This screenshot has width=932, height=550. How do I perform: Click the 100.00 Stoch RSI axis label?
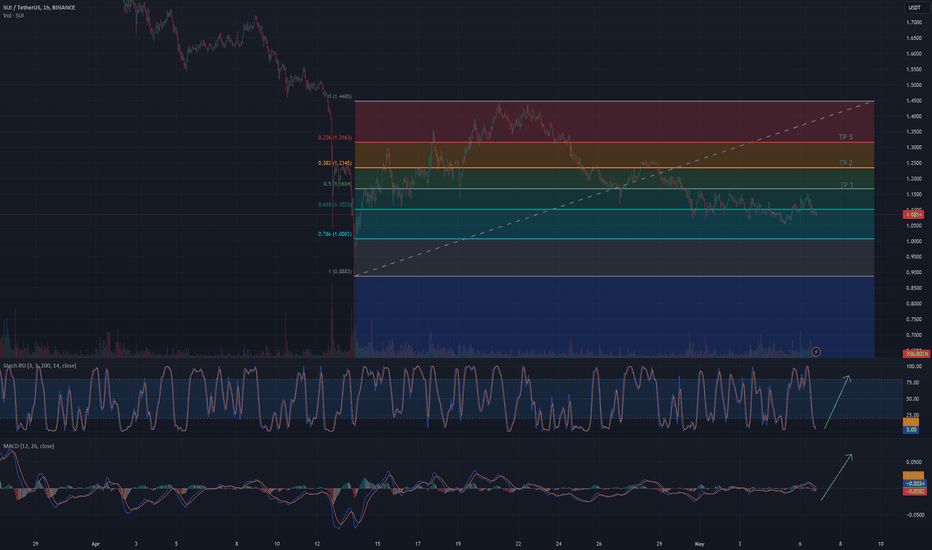coord(913,366)
